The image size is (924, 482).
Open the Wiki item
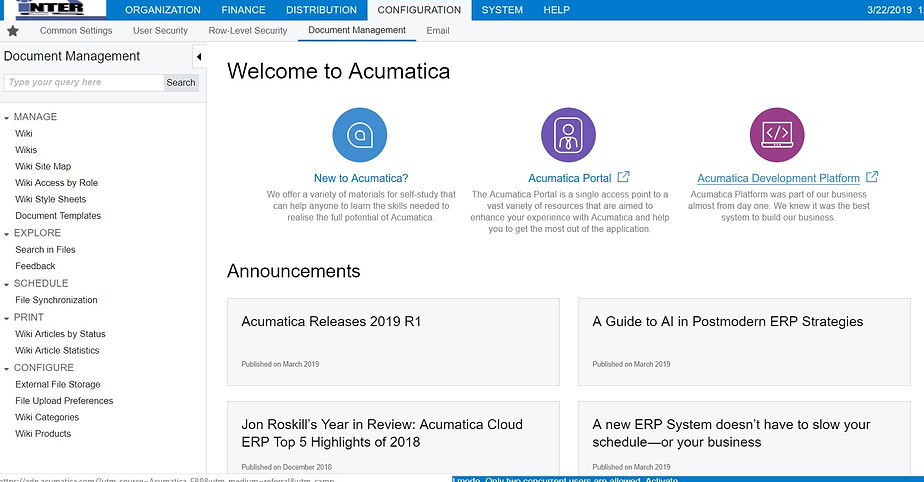[x=24, y=133]
